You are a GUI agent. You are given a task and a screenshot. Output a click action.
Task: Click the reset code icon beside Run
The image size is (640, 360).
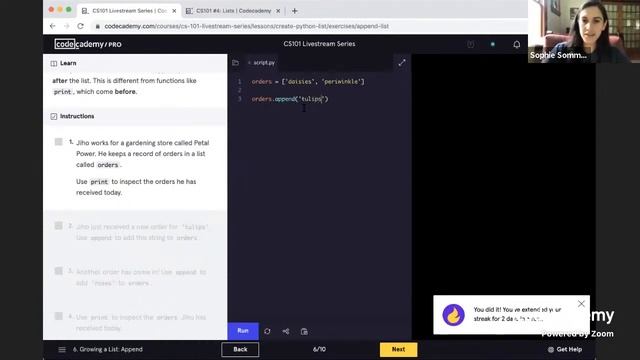[267, 331]
